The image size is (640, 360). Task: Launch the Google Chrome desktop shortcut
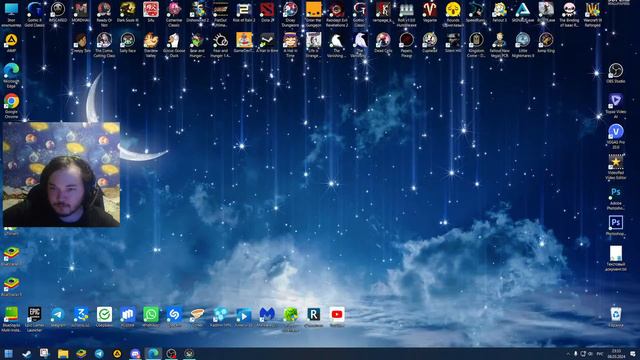(11, 106)
